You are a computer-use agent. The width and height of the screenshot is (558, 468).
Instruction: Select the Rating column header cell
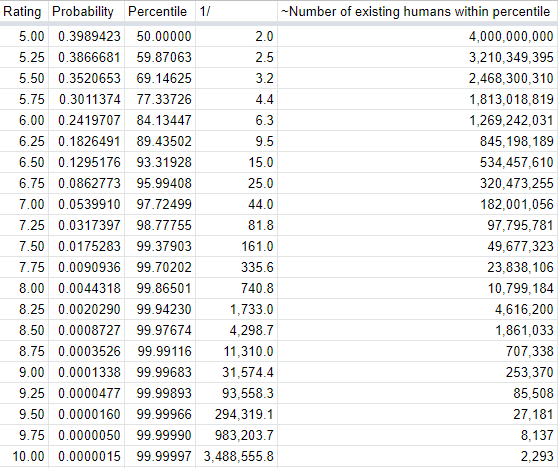24,11
